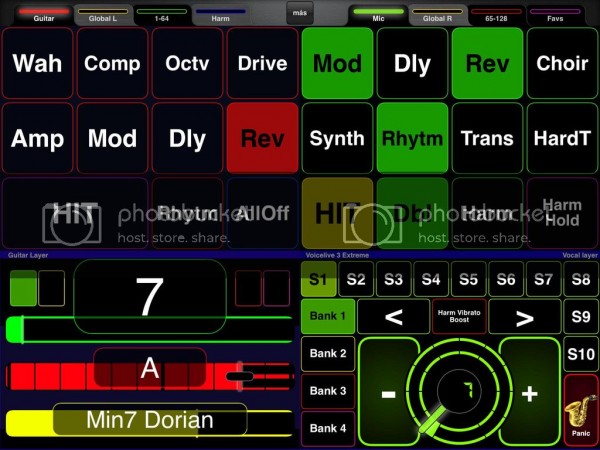Switch to the Global L tab
Screen dimensions: 600x450
pyautogui.click(x=103, y=15)
